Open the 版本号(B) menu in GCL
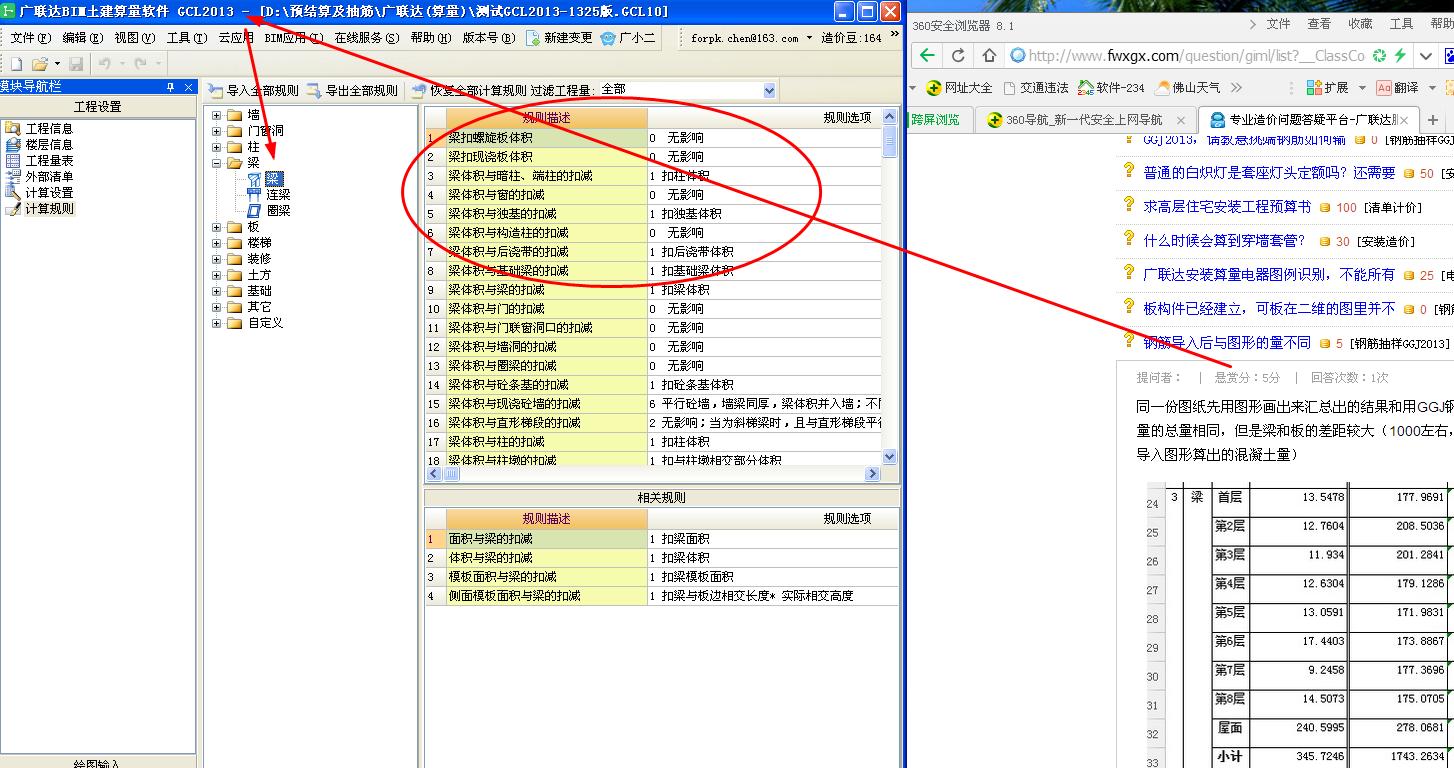The width and height of the screenshot is (1454, 768). pos(489,38)
